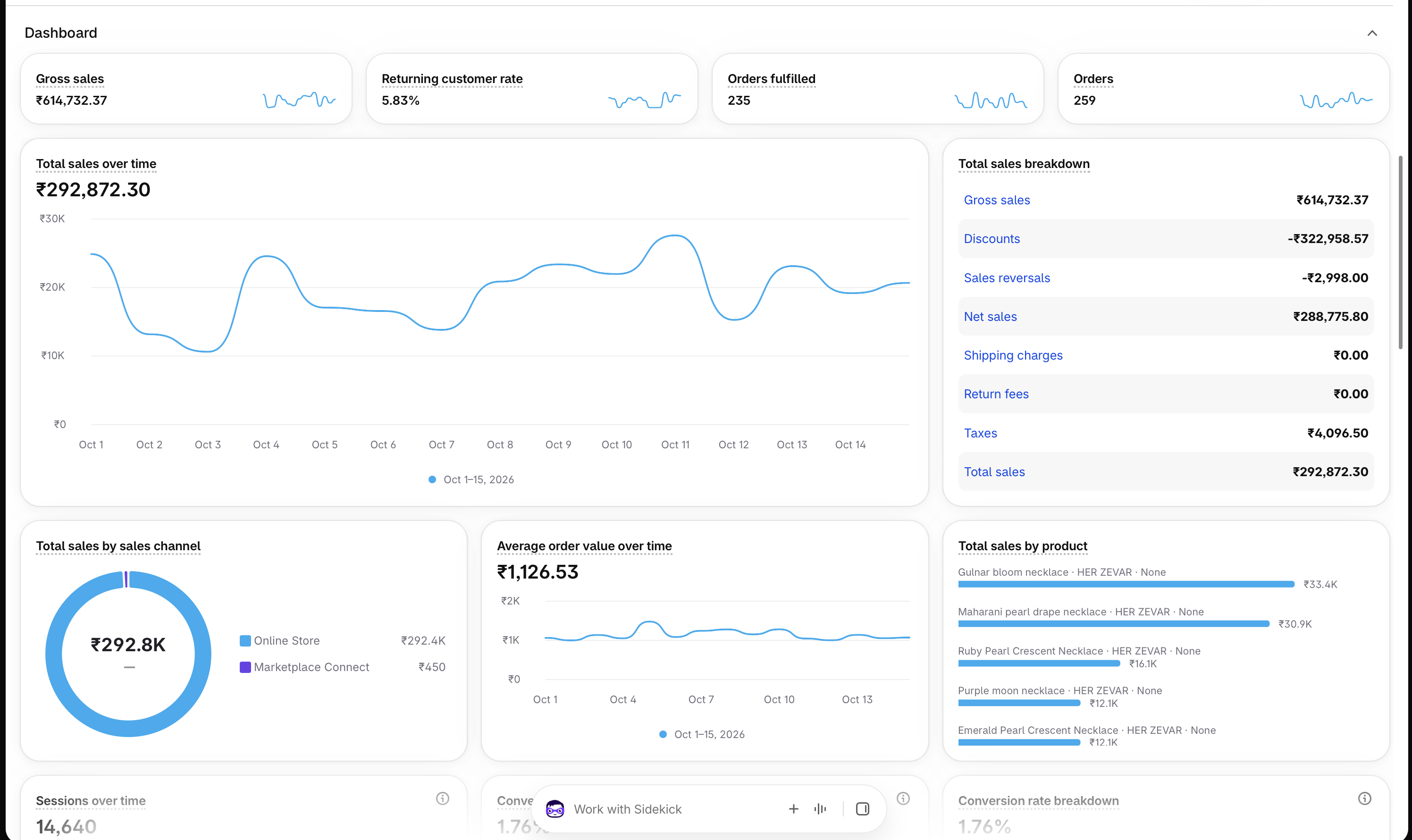Open info icon on Conversion rate card

(903, 798)
